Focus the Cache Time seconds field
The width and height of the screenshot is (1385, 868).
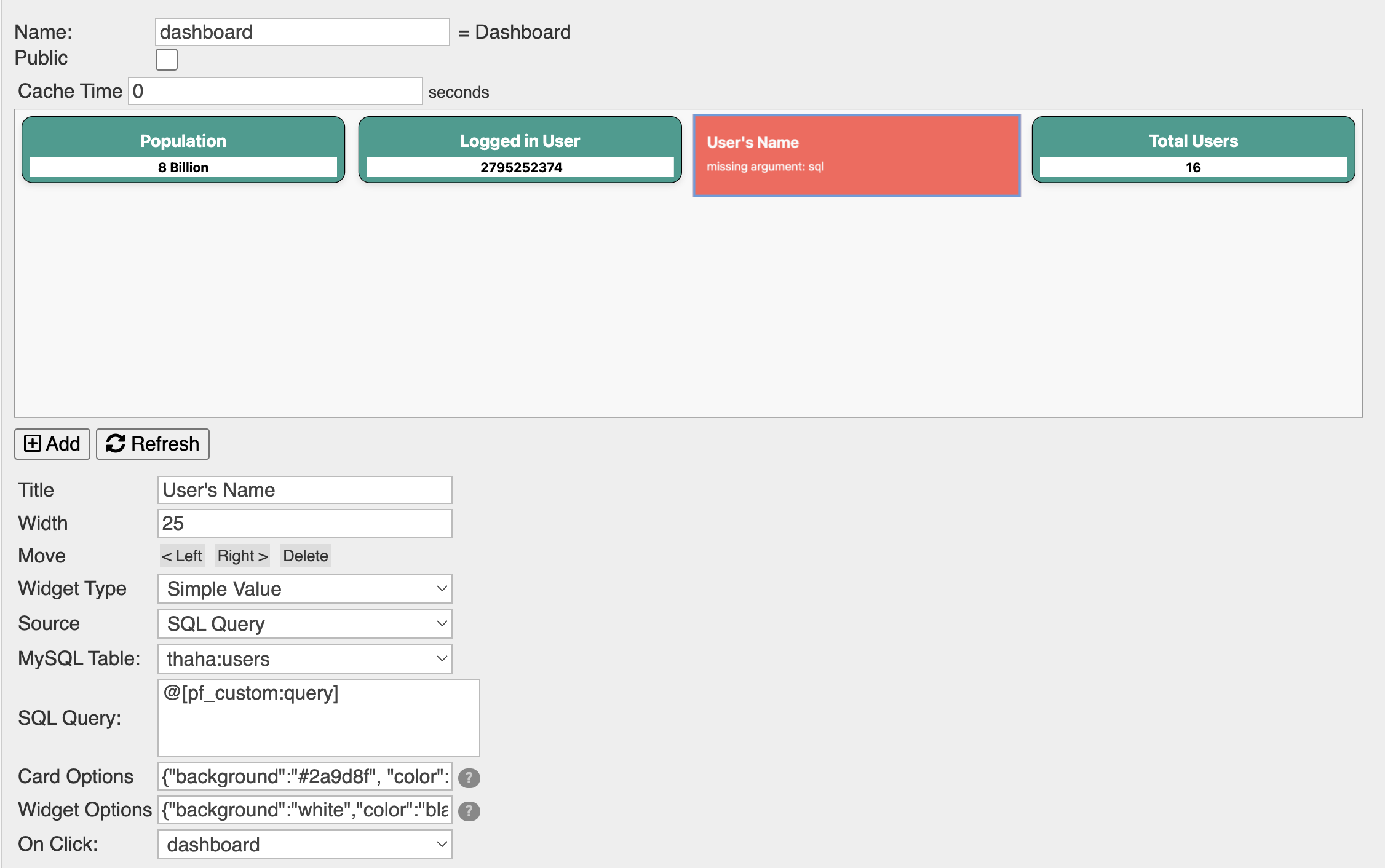click(x=275, y=91)
